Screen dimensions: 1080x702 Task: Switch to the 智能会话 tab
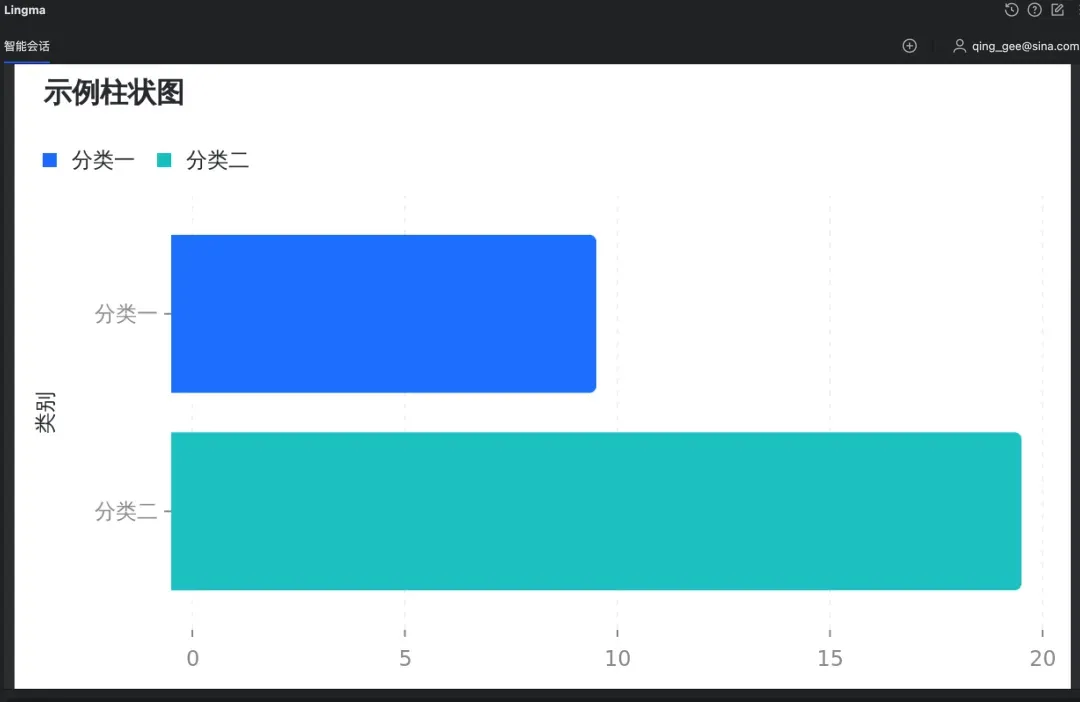click(x=27, y=46)
